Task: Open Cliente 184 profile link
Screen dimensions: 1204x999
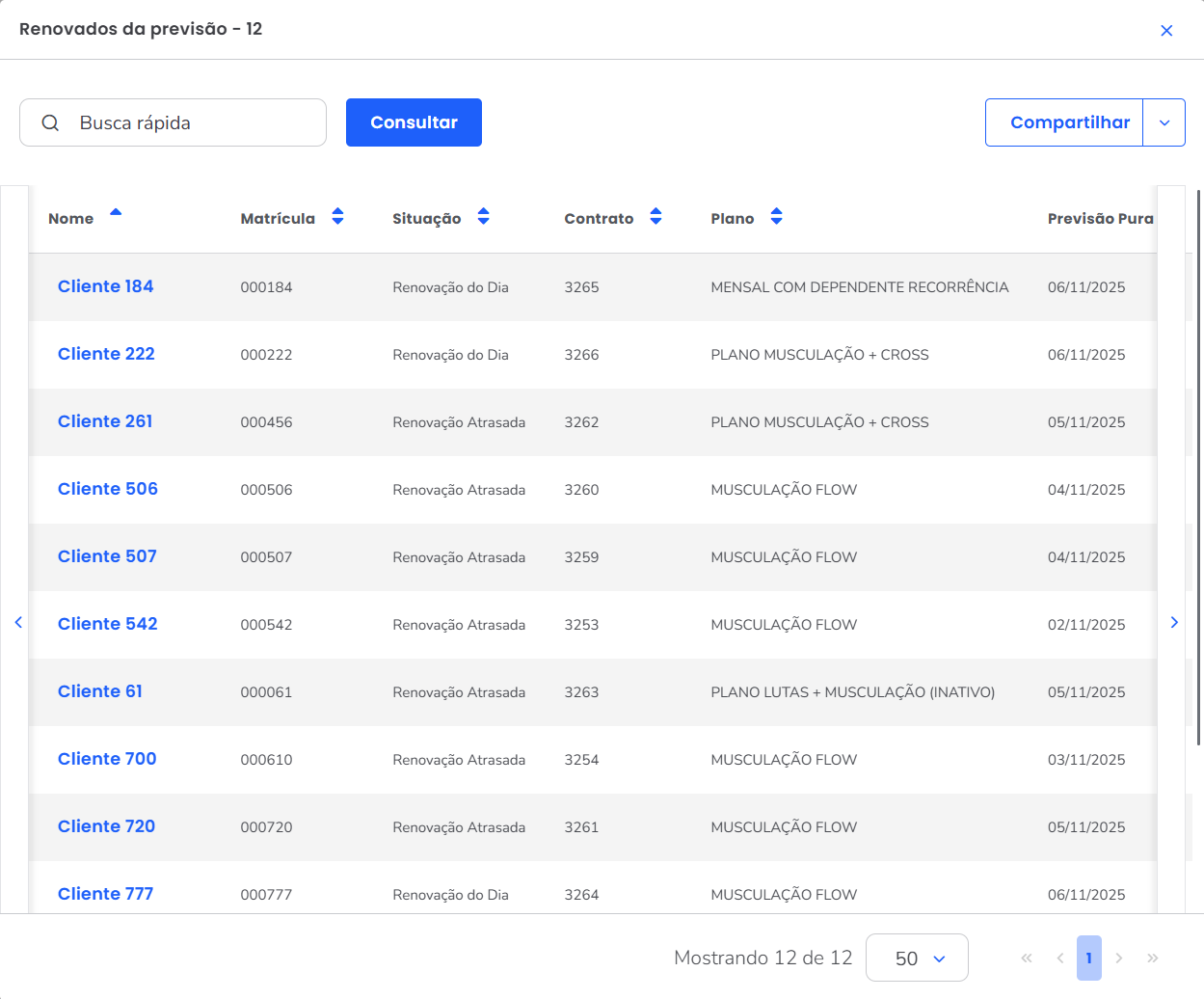Action: coord(106,286)
